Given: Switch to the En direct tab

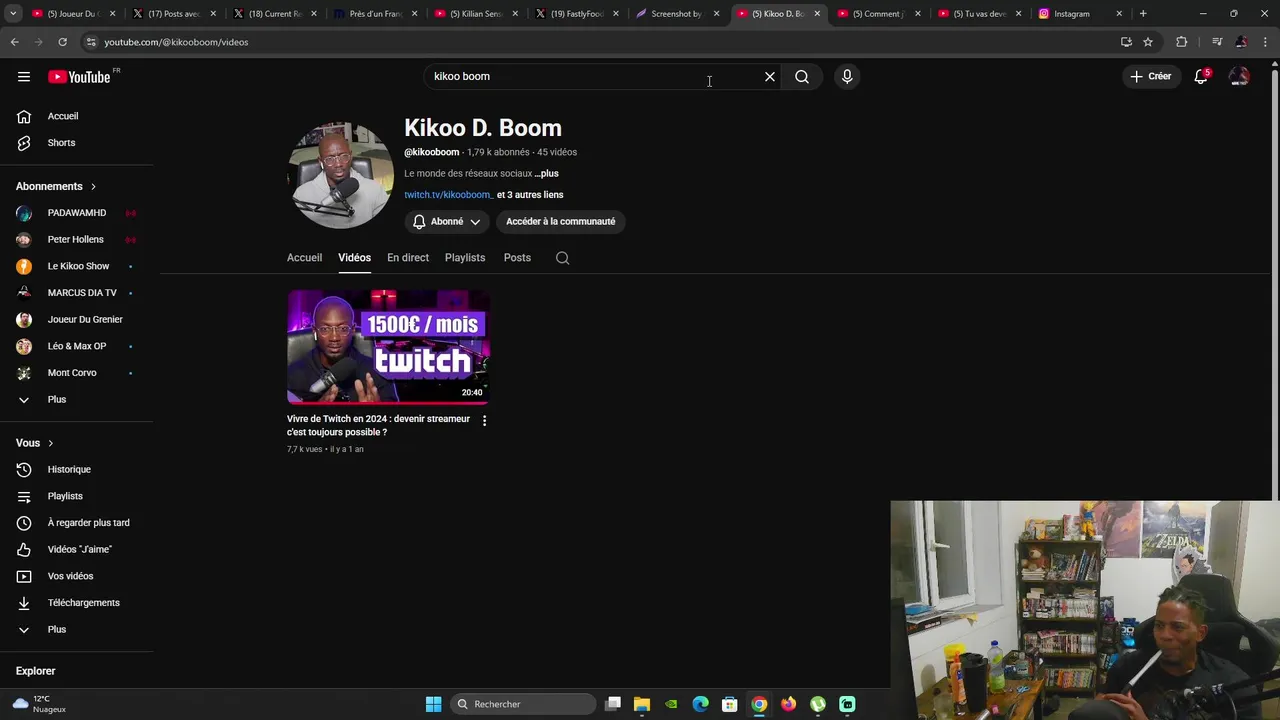Looking at the screenshot, I should pyautogui.click(x=408, y=258).
